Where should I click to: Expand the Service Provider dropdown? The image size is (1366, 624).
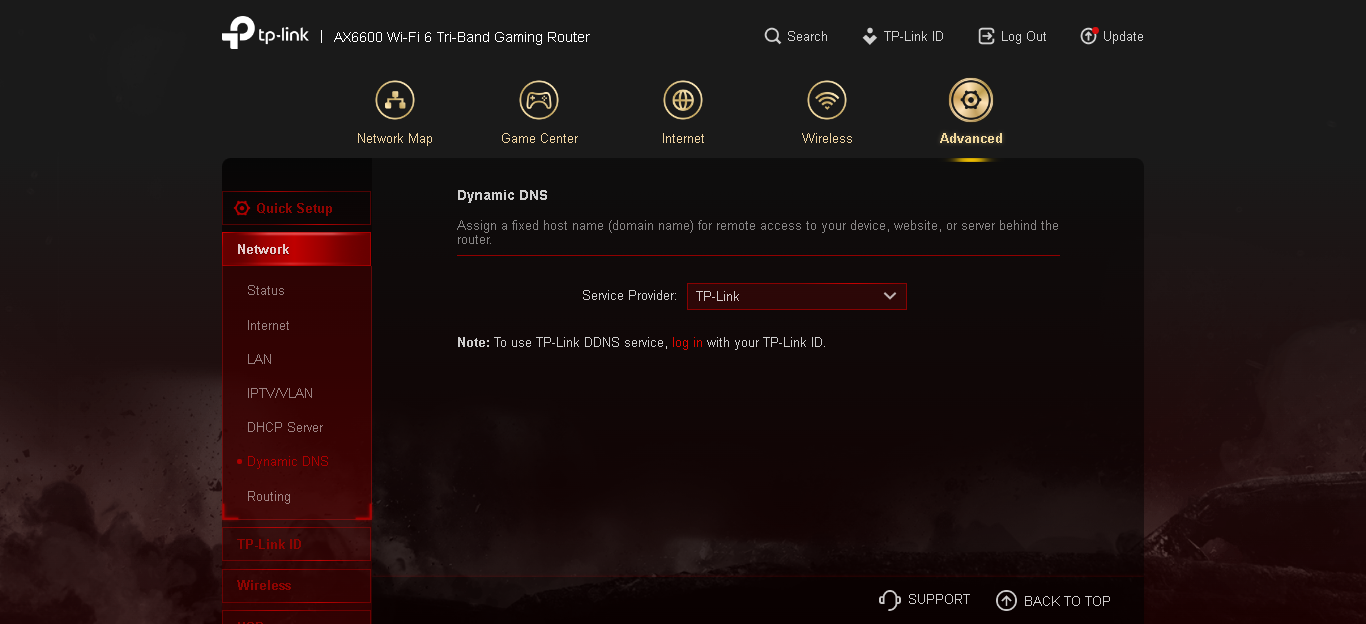[797, 296]
